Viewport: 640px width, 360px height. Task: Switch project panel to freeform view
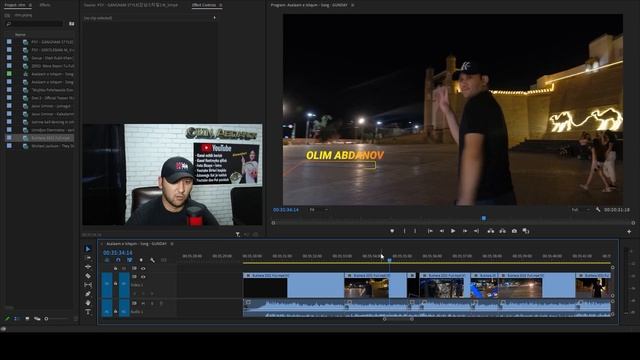coord(37,318)
